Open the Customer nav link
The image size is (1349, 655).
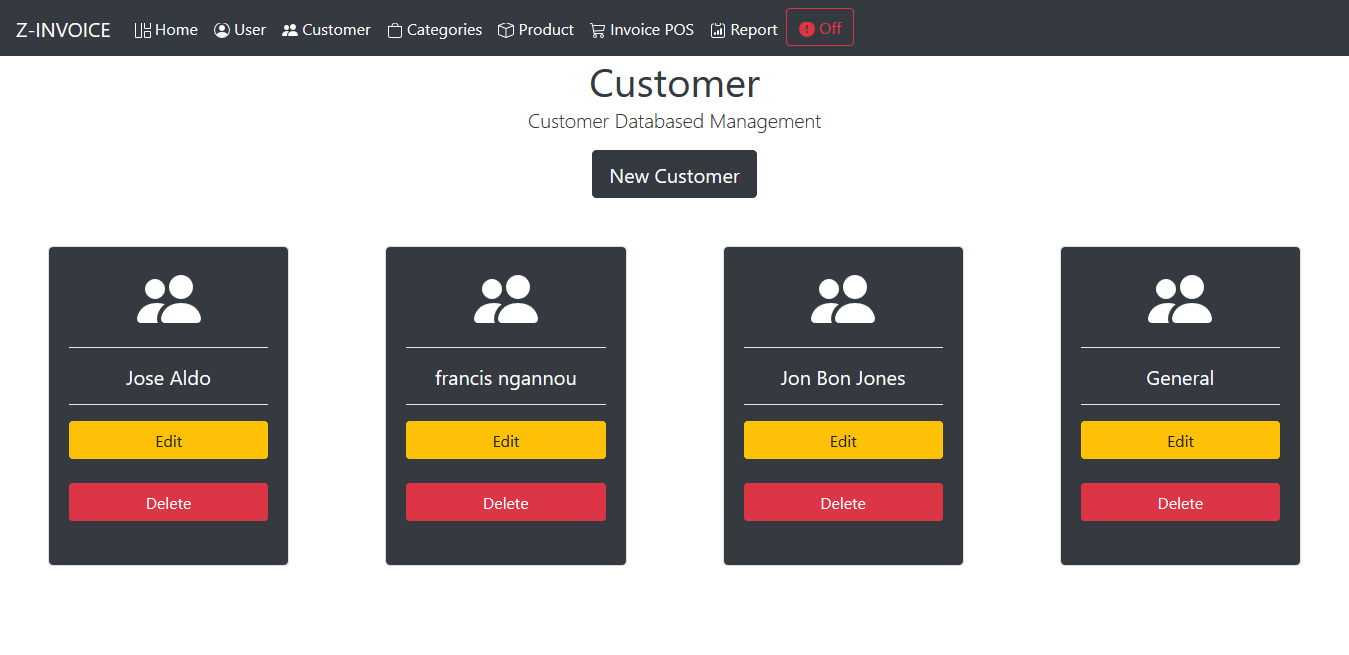(x=326, y=30)
